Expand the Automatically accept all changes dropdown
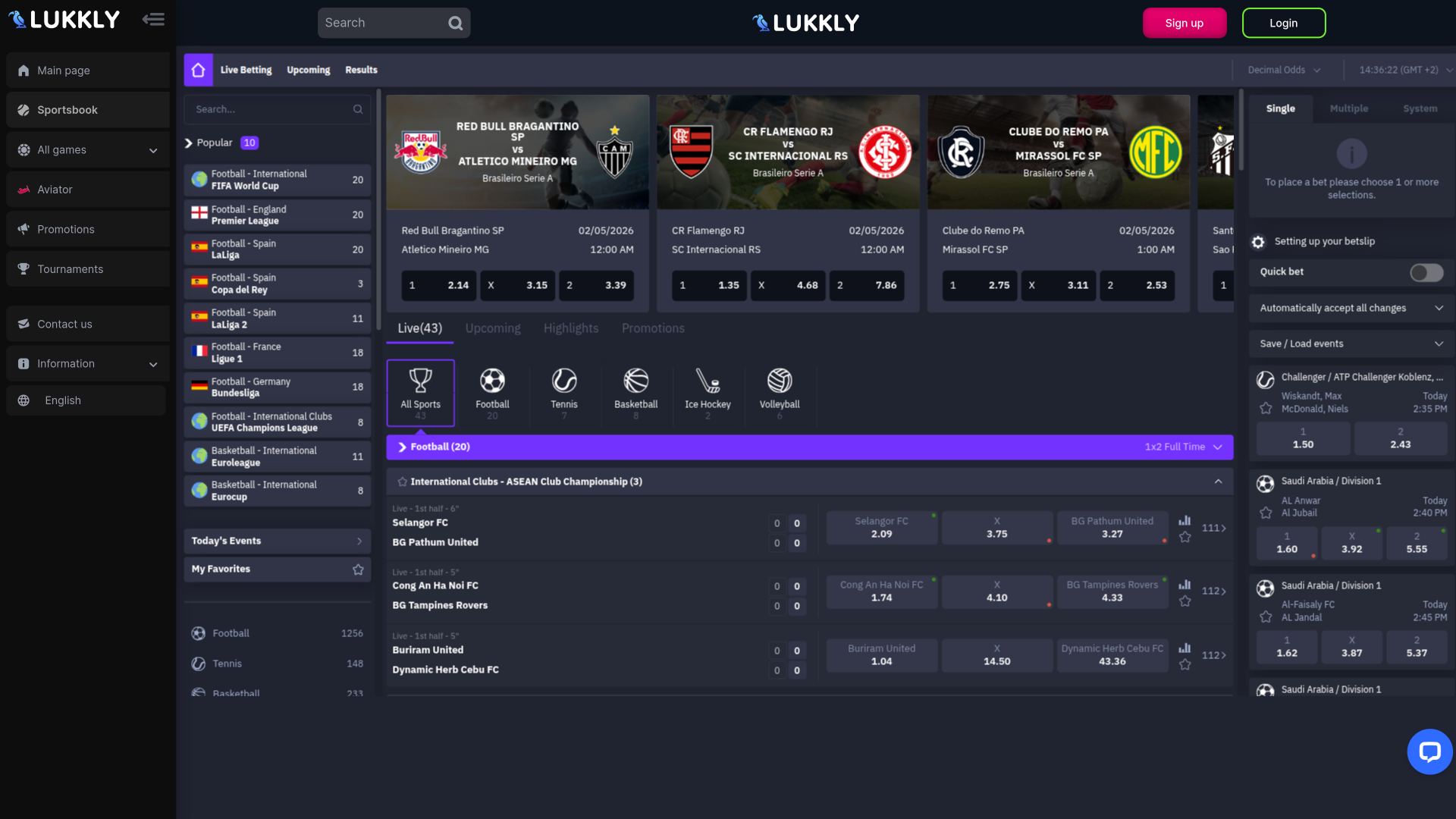The image size is (1456, 819). [x=1440, y=308]
